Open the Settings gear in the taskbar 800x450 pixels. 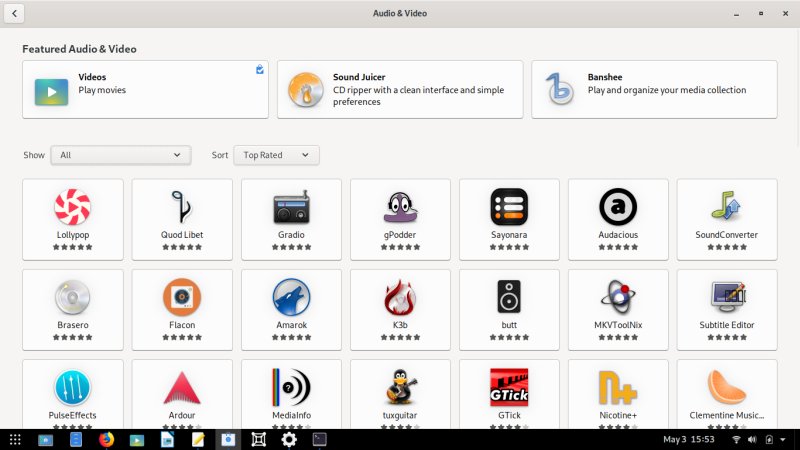289,439
